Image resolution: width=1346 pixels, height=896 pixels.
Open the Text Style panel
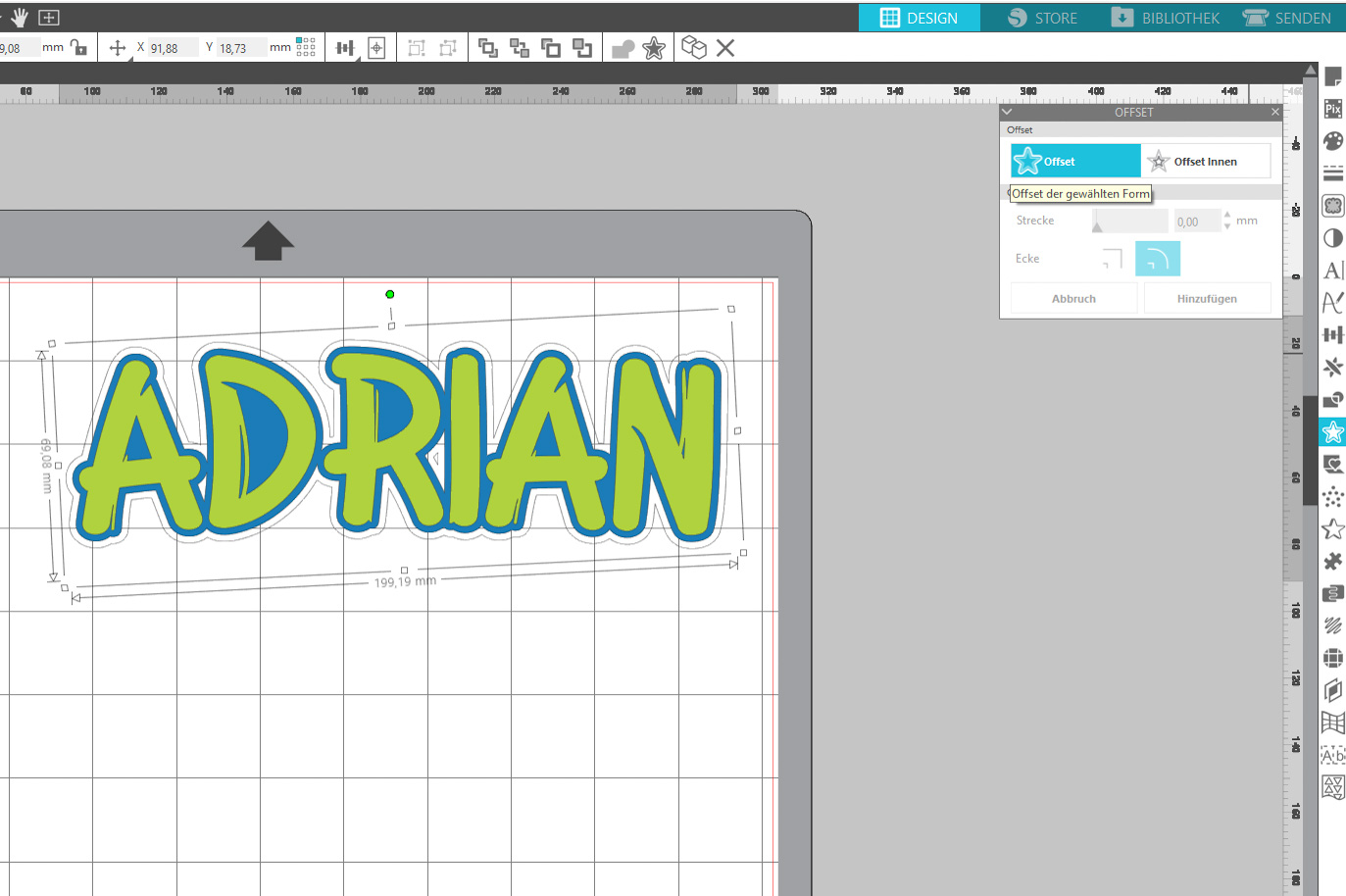tap(1332, 271)
